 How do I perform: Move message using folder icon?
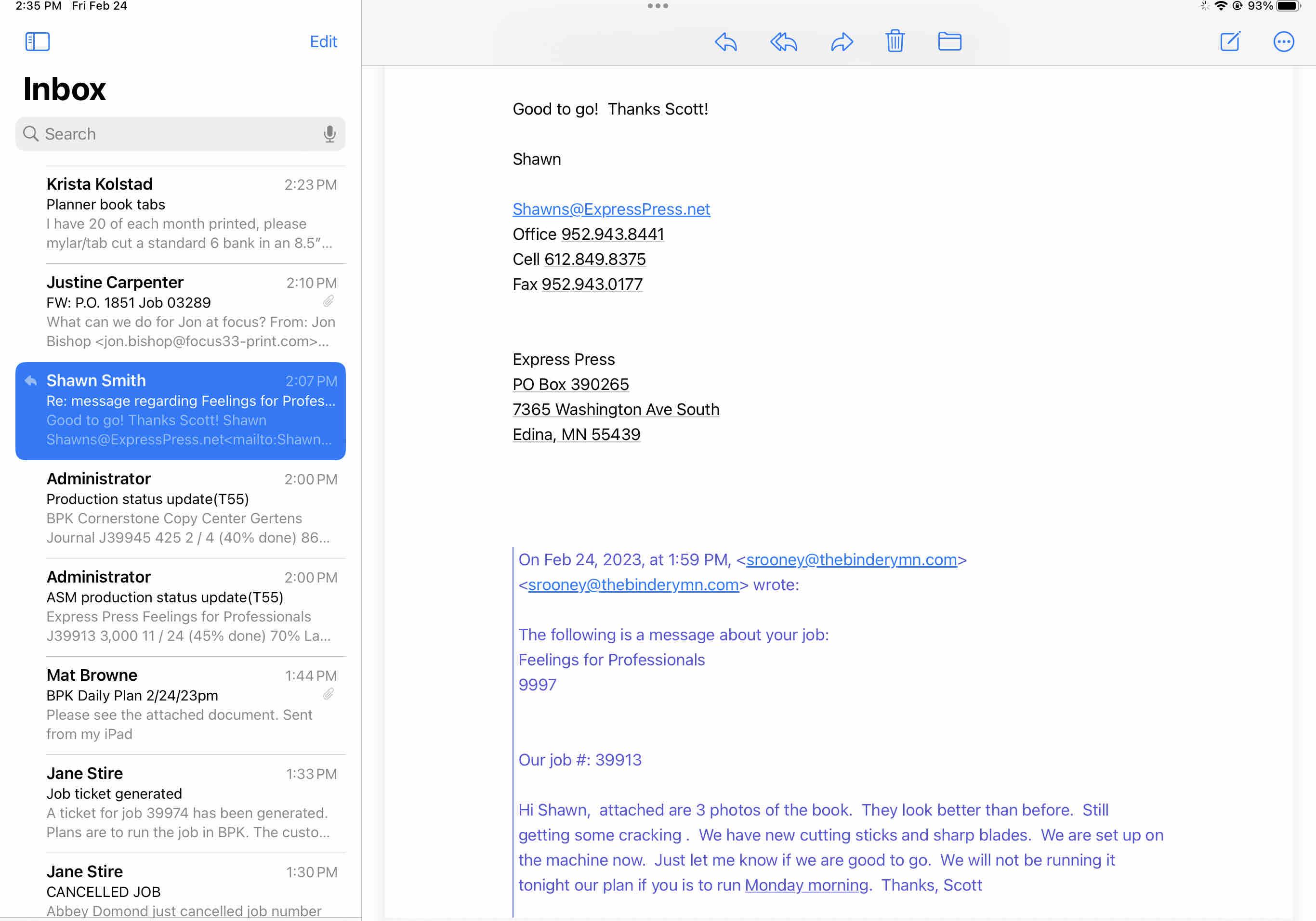point(949,41)
